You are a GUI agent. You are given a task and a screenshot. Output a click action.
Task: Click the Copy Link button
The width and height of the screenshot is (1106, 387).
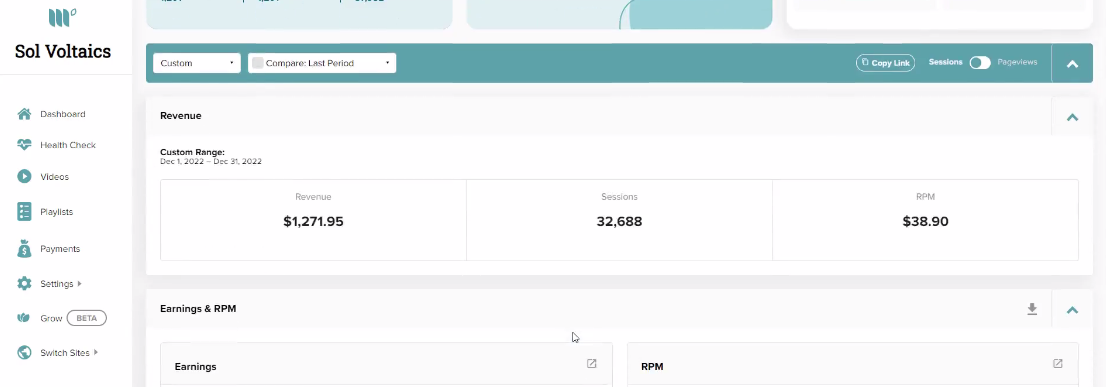[885, 63]
